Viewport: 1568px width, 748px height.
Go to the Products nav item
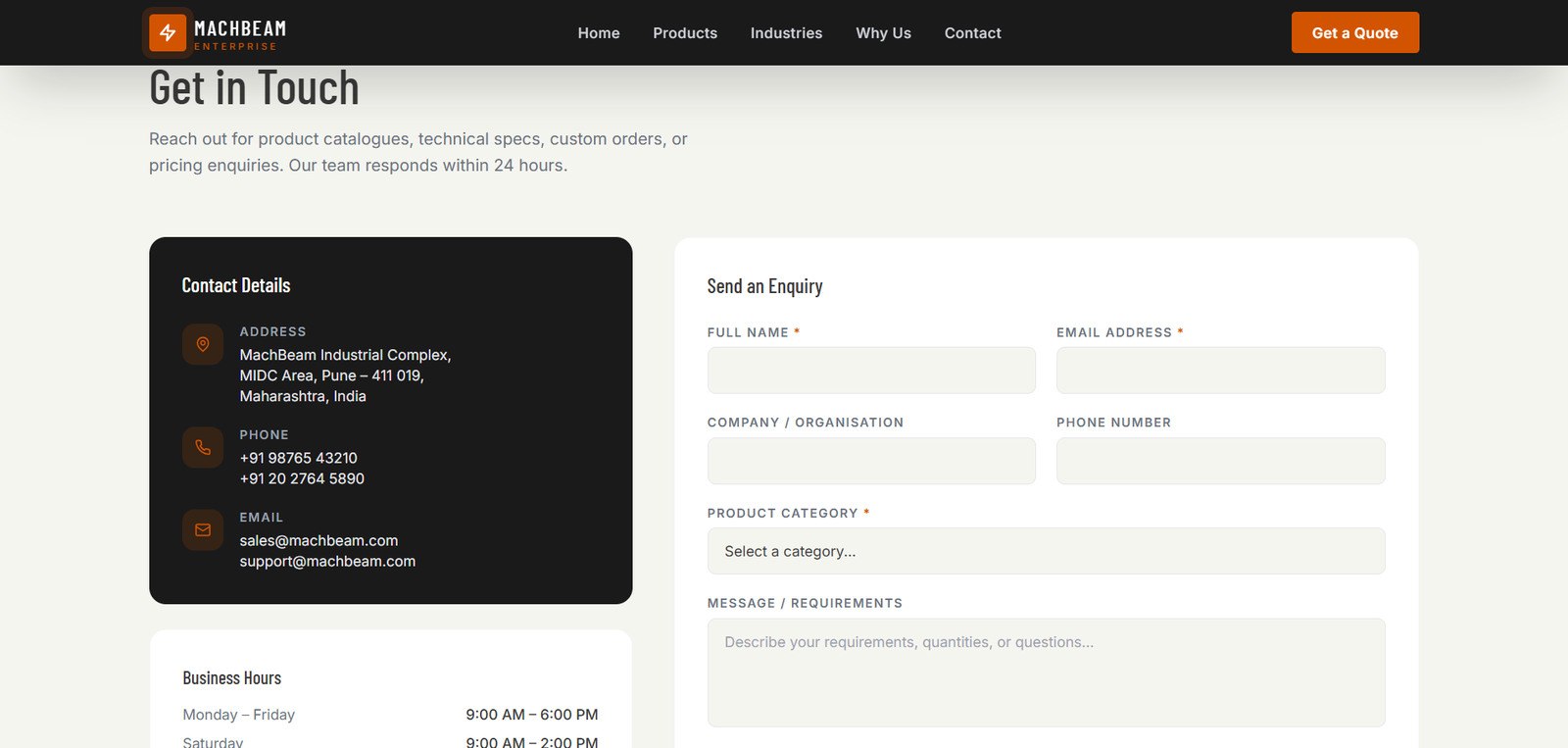click(x=685, y=33)
